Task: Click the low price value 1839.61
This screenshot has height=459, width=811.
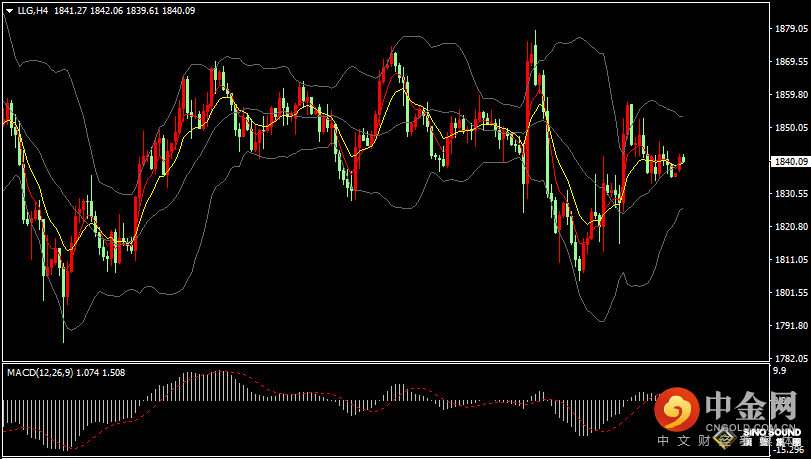Action: (143, 10)
